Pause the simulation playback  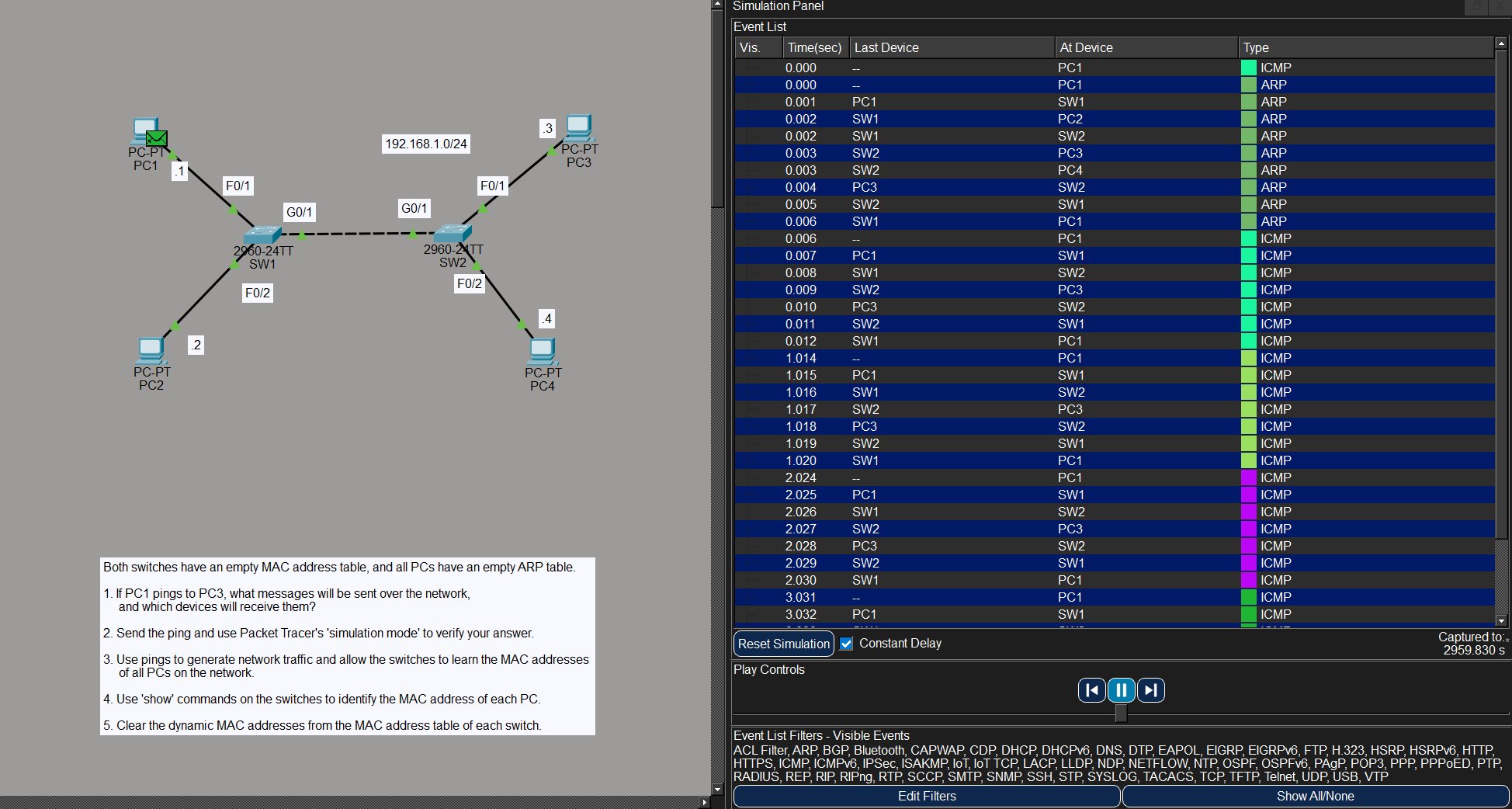pos(1121,689)
